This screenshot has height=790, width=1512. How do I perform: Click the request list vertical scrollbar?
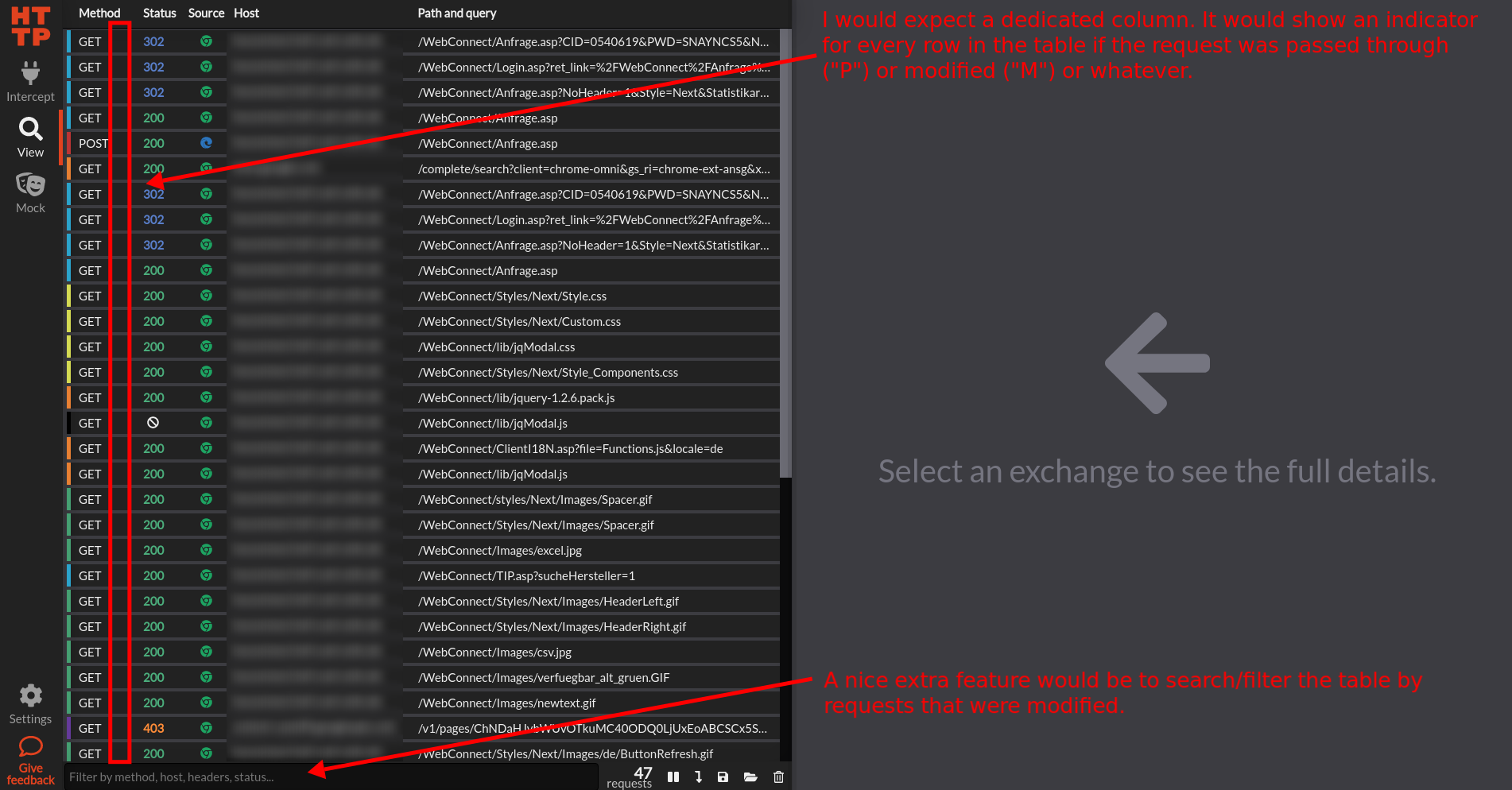[x=785, y=254]
